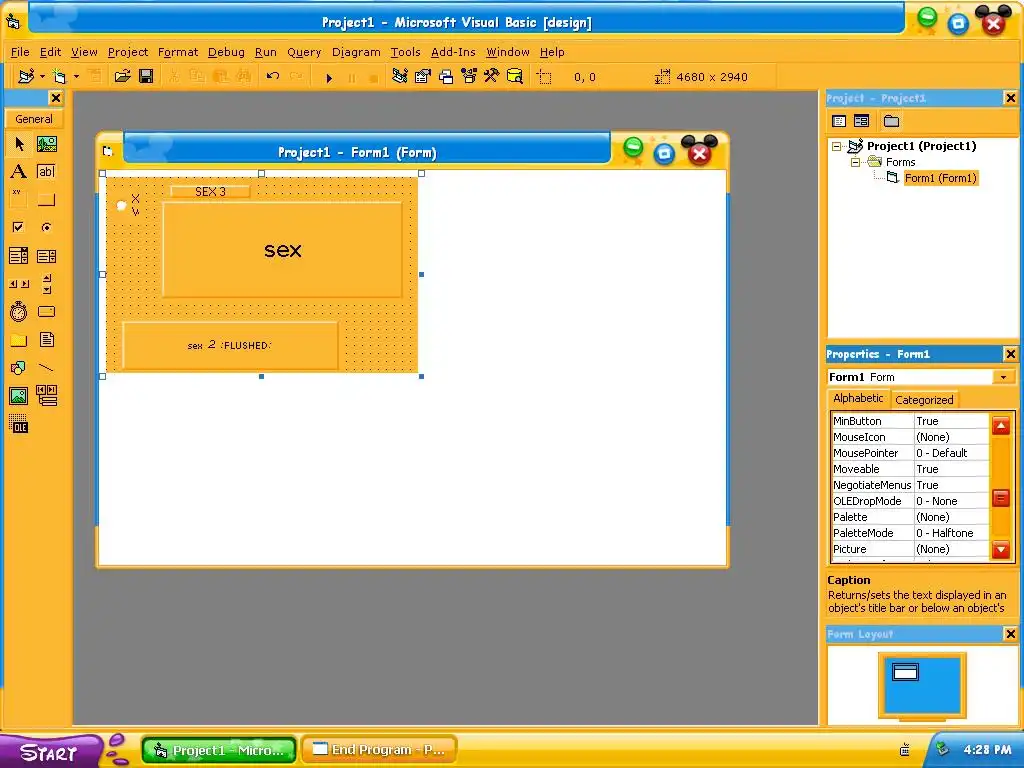Select the CheckBox control tool
The width and height of the screenshot is (1024, 768).
point(19,227)
